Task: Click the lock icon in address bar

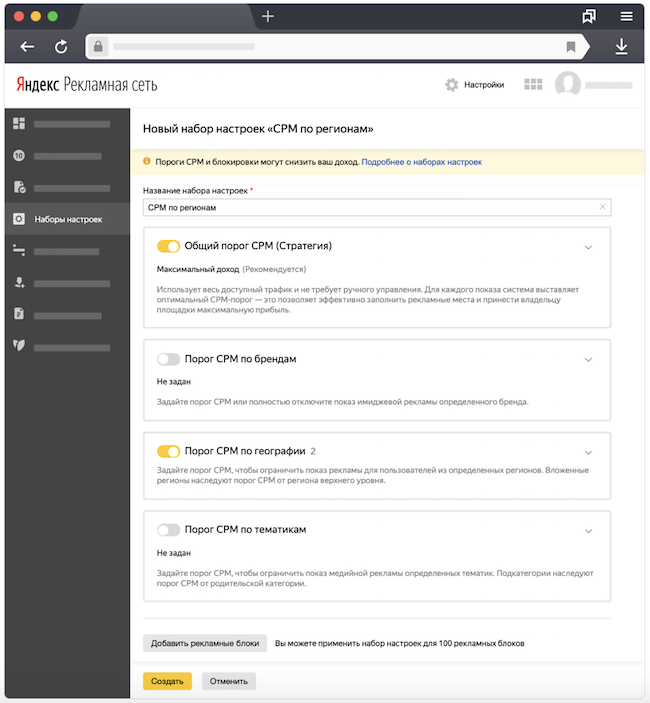Action: [98, 46]
